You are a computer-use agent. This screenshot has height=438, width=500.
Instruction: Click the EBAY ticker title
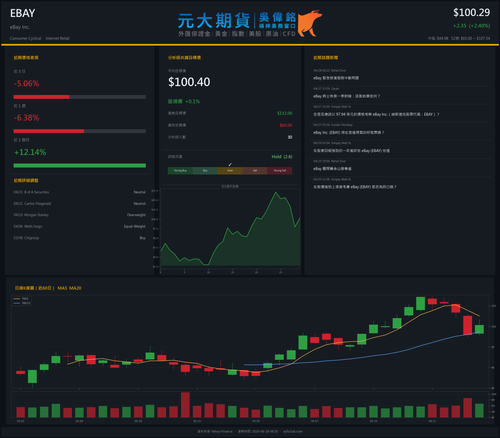pos(23,13)
